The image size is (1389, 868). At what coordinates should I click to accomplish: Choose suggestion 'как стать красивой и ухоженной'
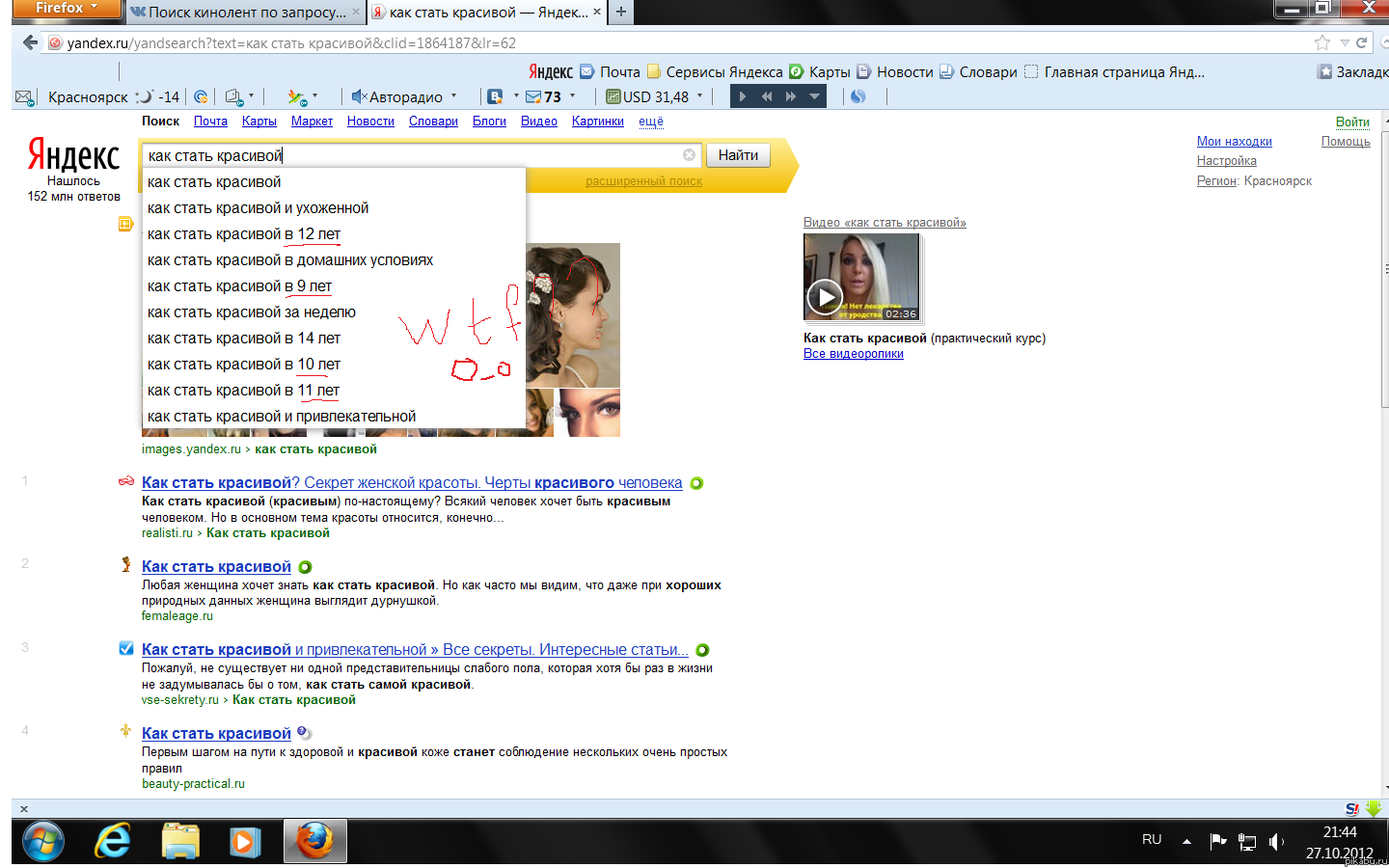point(335,208)
